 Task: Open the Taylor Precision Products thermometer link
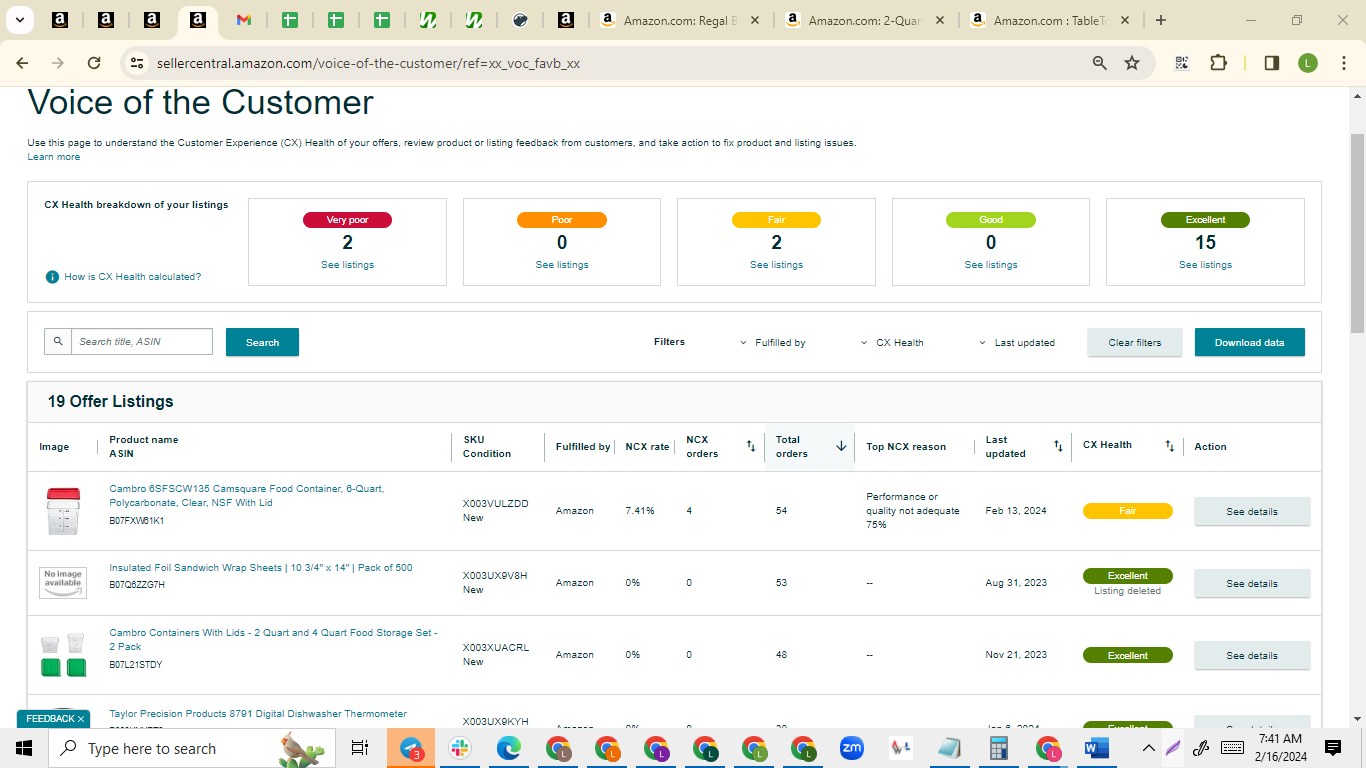pos(258,714)
